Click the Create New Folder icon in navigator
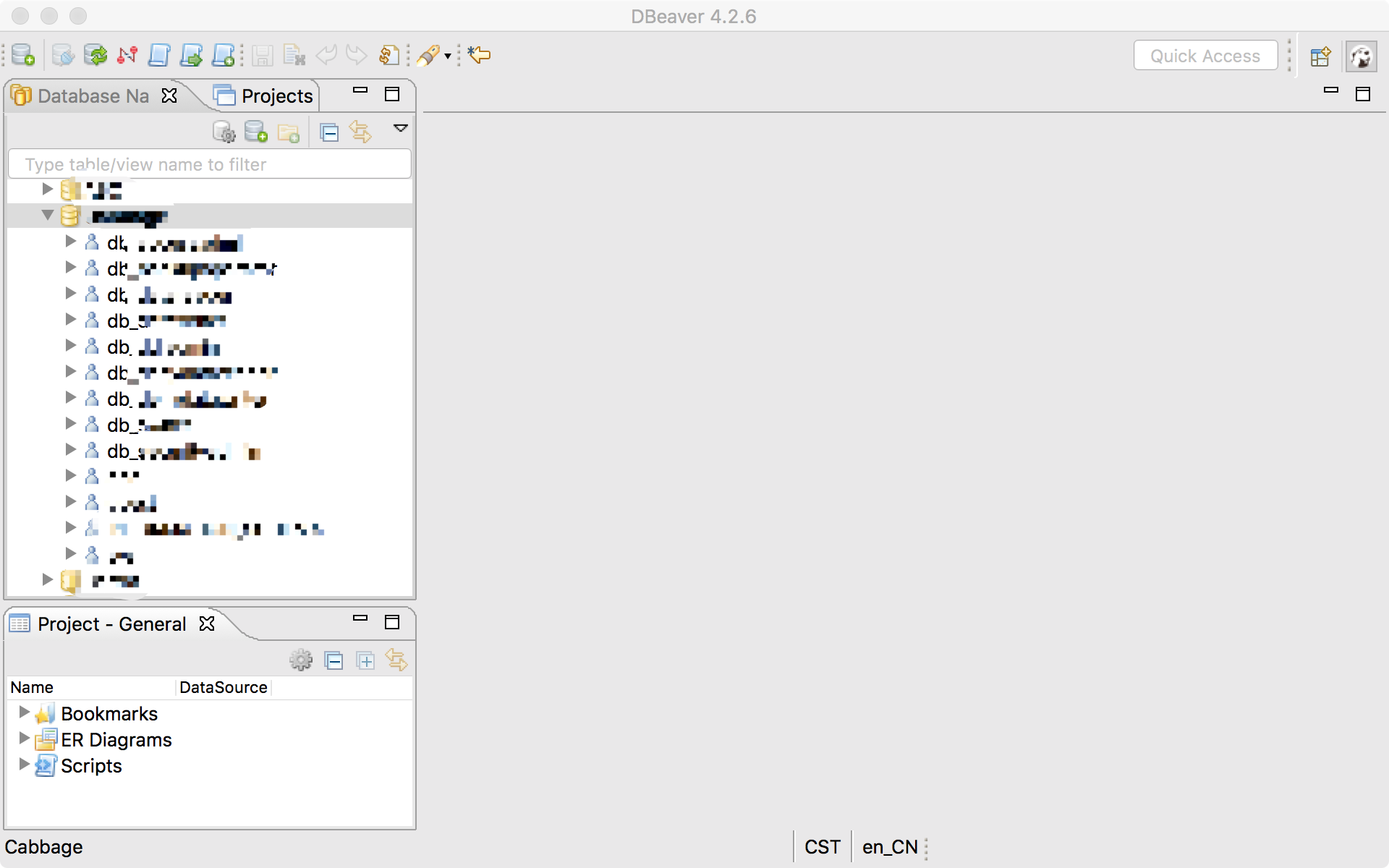The image size is (1389, 868). click(289, 132)
